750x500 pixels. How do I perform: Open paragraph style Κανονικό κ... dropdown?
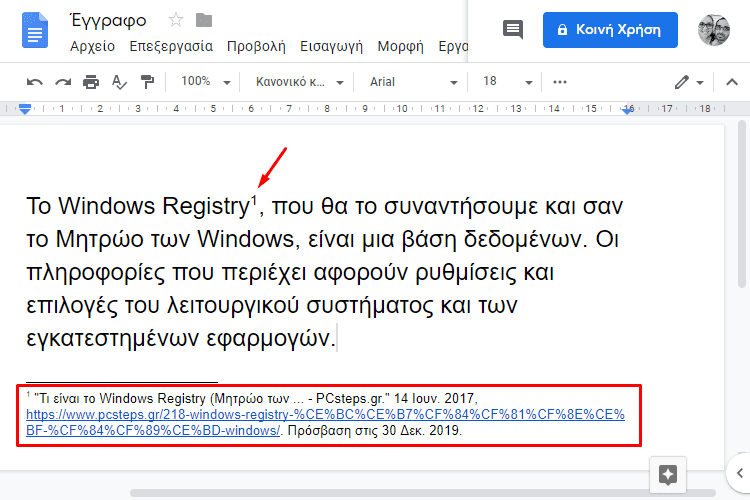pos(299,82)
